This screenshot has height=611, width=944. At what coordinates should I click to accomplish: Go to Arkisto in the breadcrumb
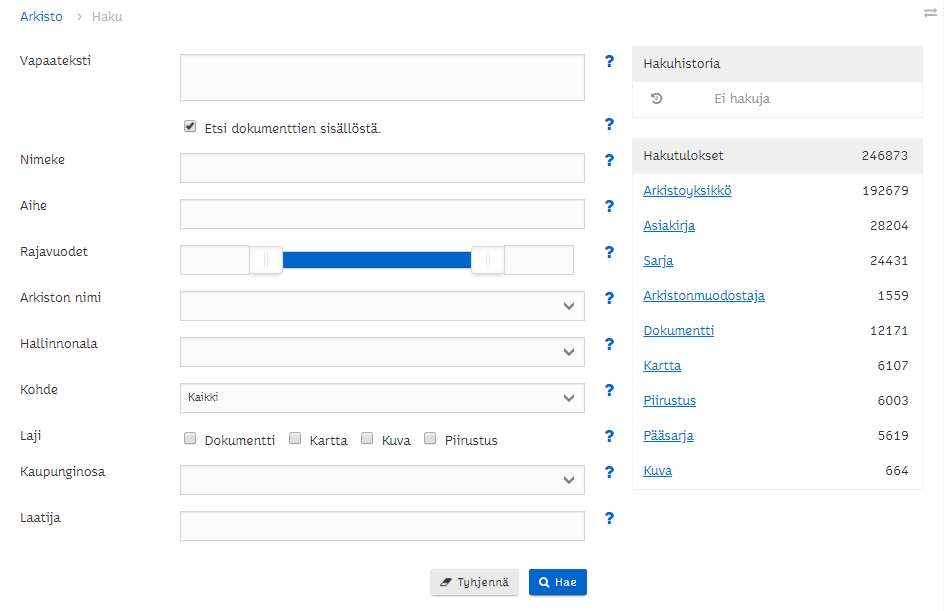pos(41,17)
